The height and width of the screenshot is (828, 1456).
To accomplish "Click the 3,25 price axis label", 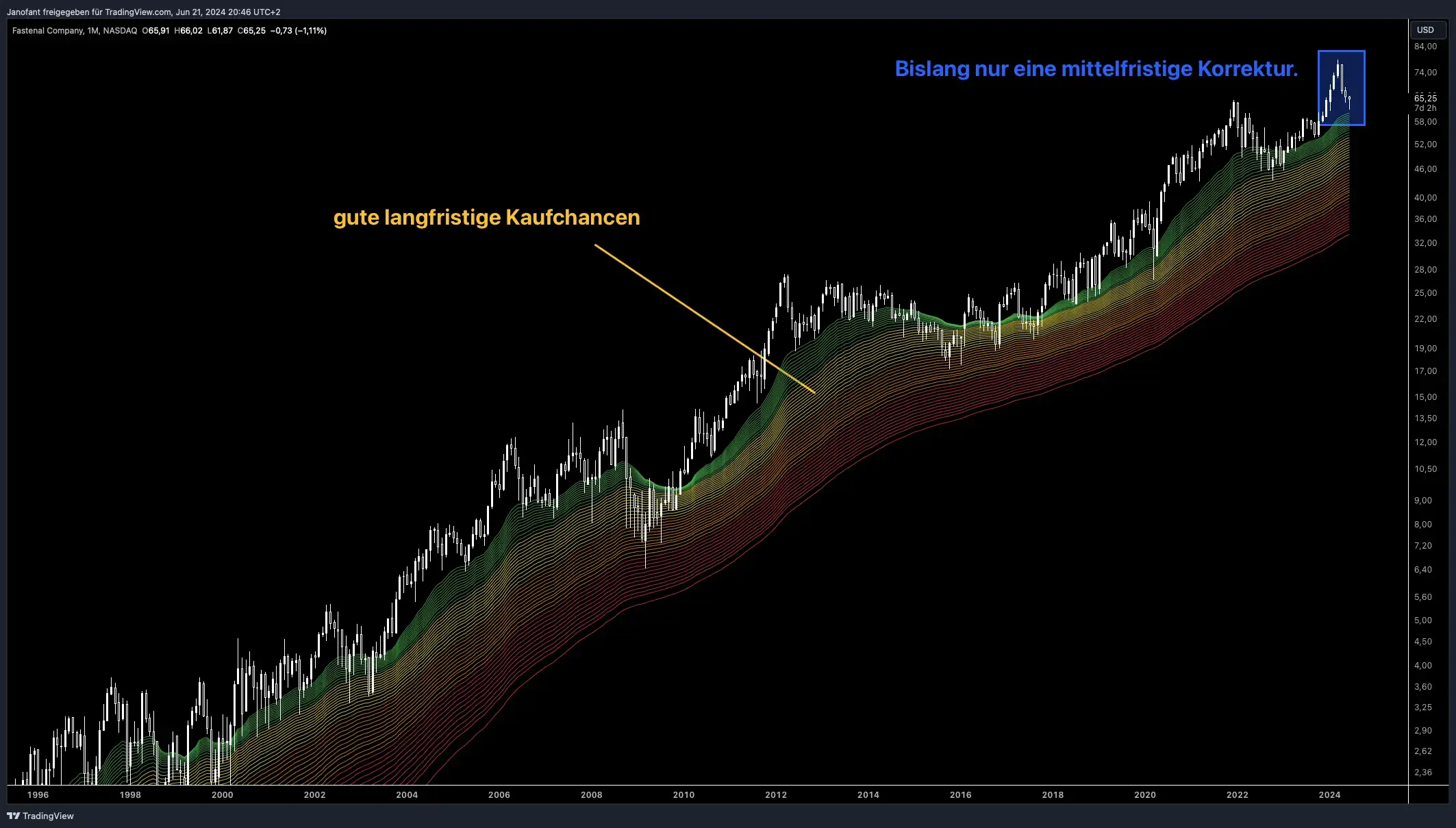I will pos(1422,707).
